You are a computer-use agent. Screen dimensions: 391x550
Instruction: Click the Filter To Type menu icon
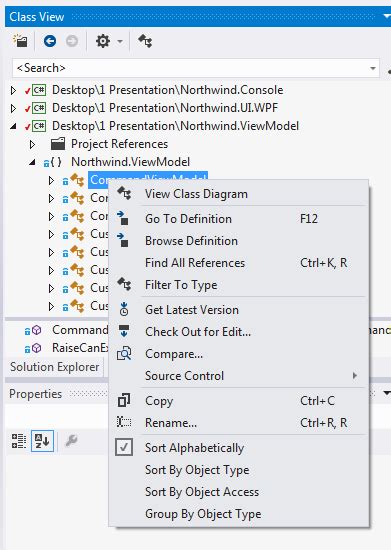124,285
